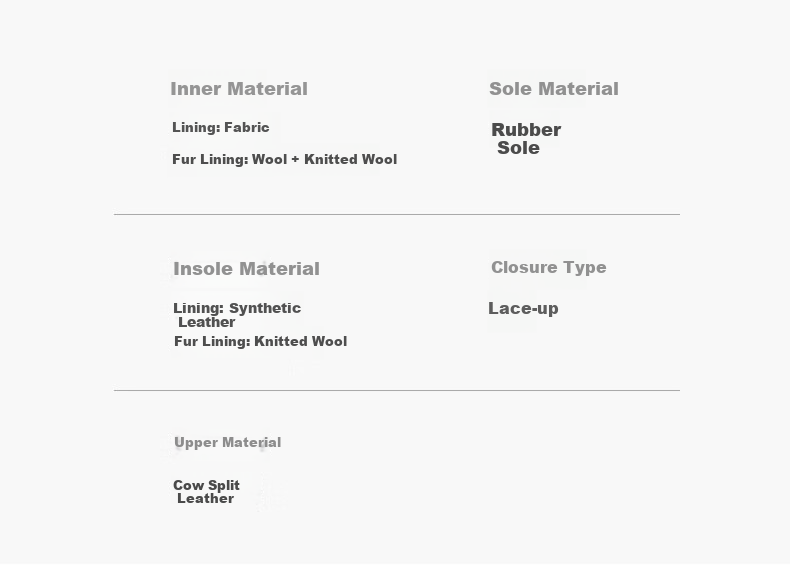Image resolution: width=790 pixels, height=566 pixels.
Task: Click the Insole Material heading
Action: coord(246,269)
